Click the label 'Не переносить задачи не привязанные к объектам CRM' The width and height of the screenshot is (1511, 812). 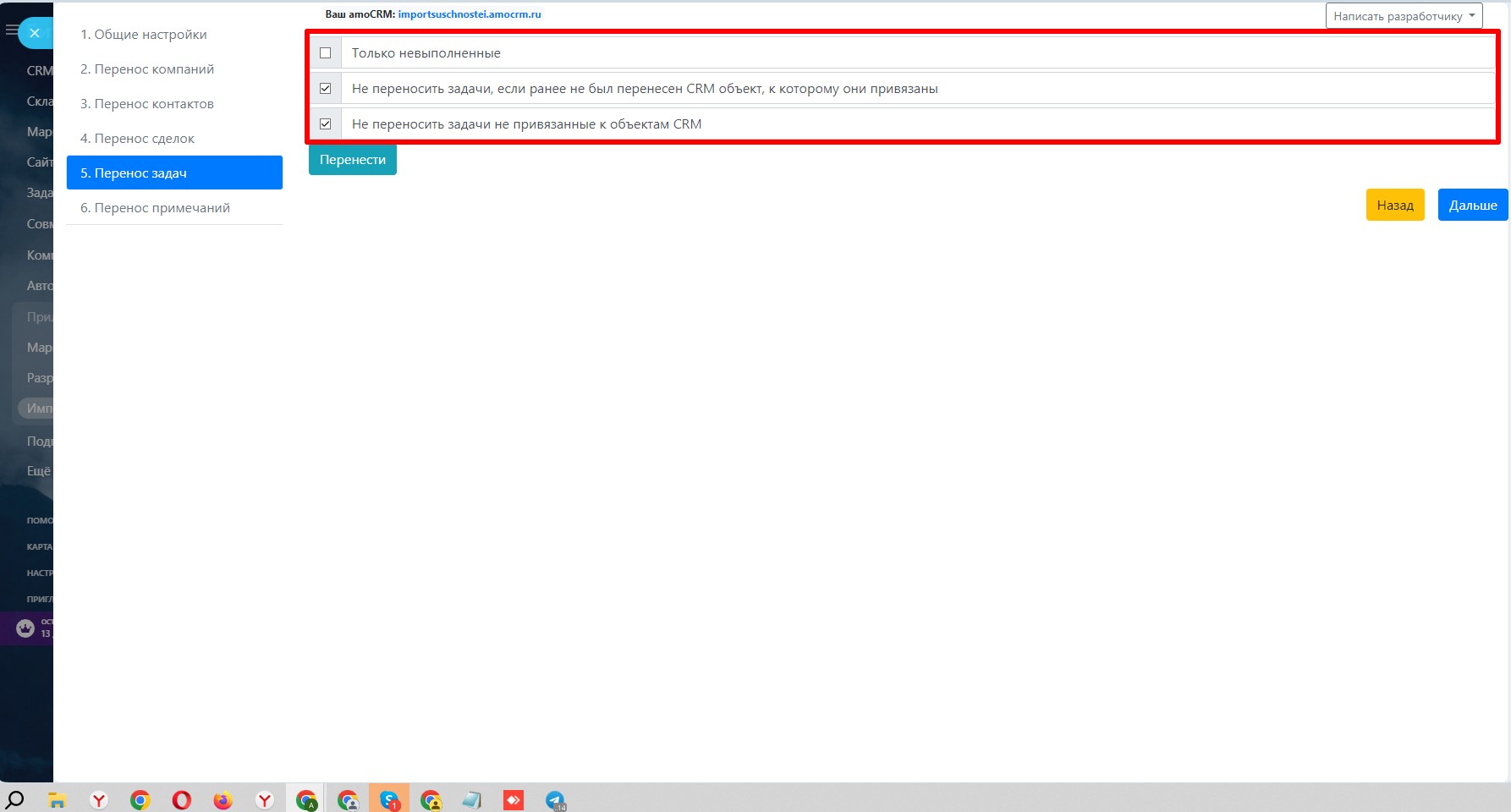coord(526,124)
